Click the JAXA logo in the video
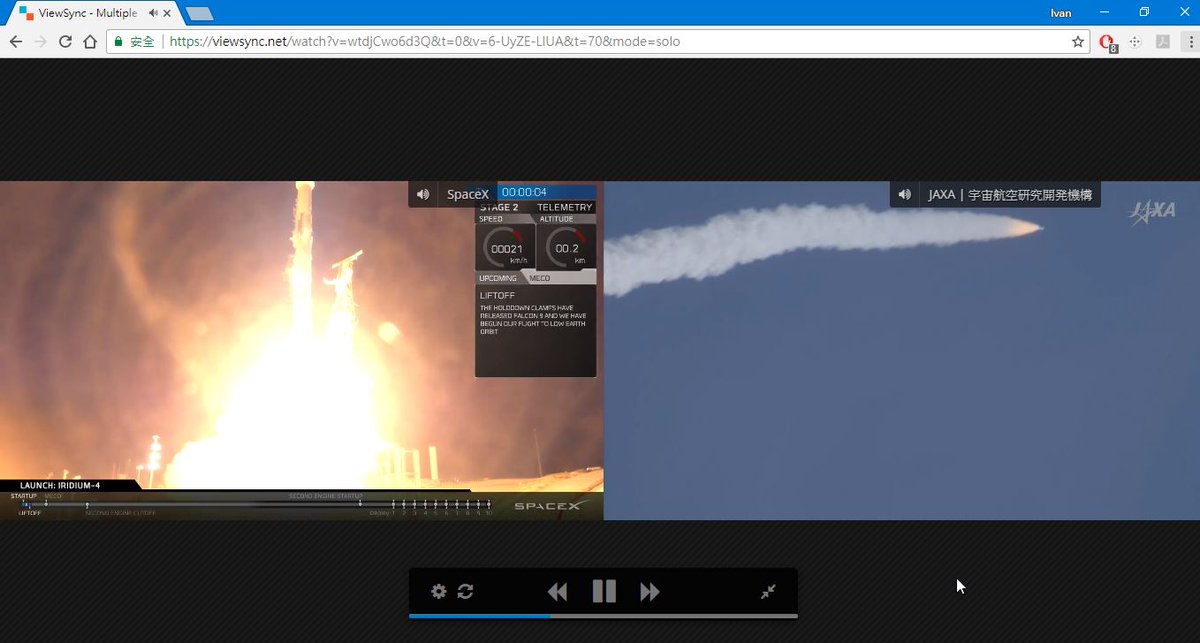Image resolution: width=1200 pixels, height=643 pixels. click(1151, 213)
